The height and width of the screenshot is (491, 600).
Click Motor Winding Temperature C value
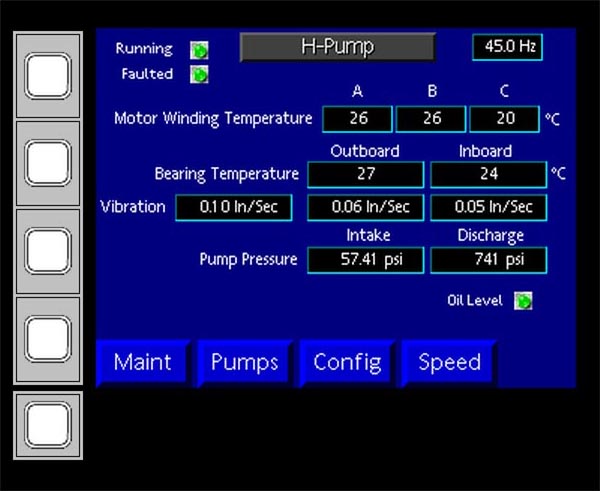pyautogui.click(x=504, y=119)
